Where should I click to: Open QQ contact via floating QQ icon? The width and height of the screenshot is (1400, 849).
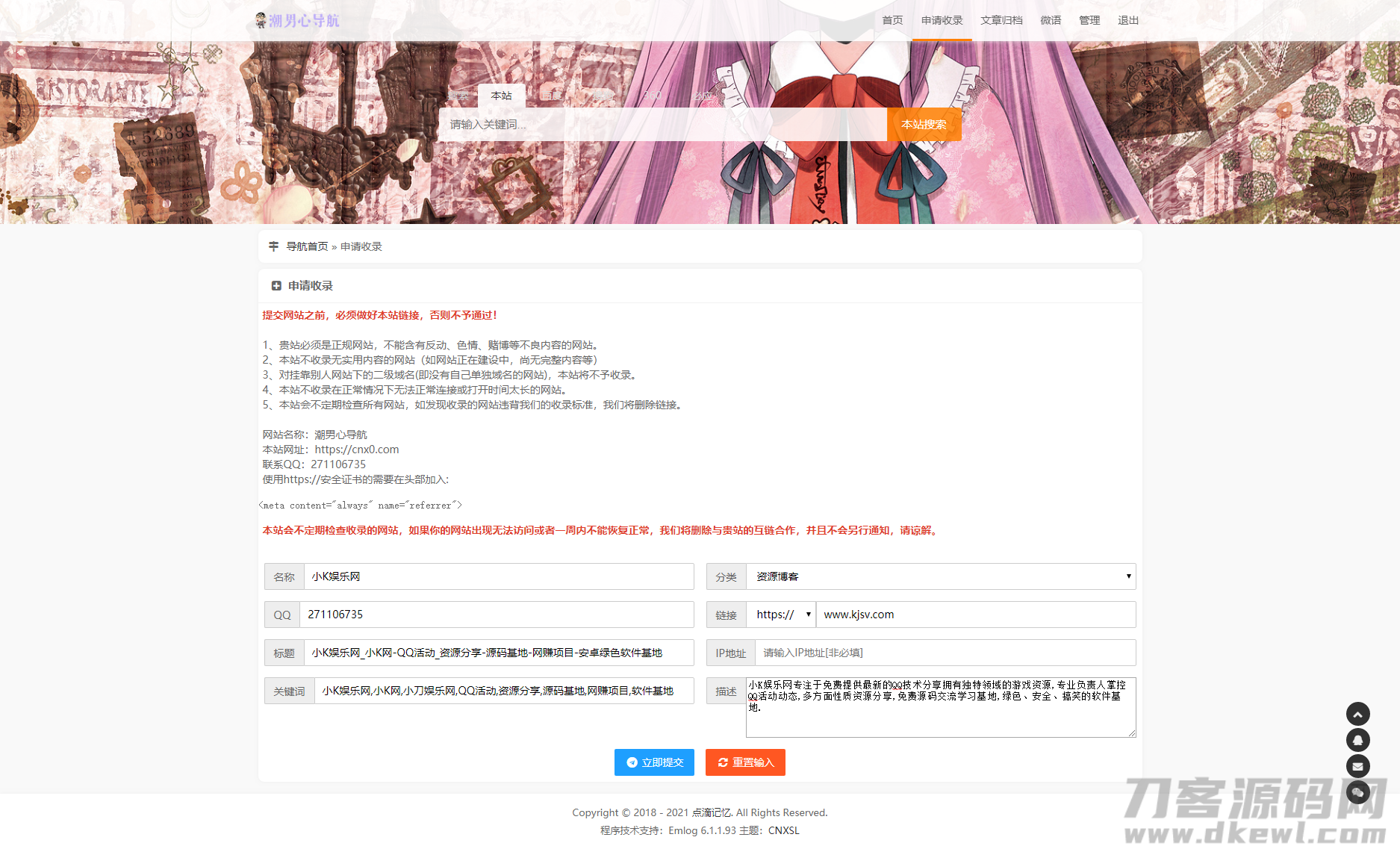click(x=1358, y=740)
